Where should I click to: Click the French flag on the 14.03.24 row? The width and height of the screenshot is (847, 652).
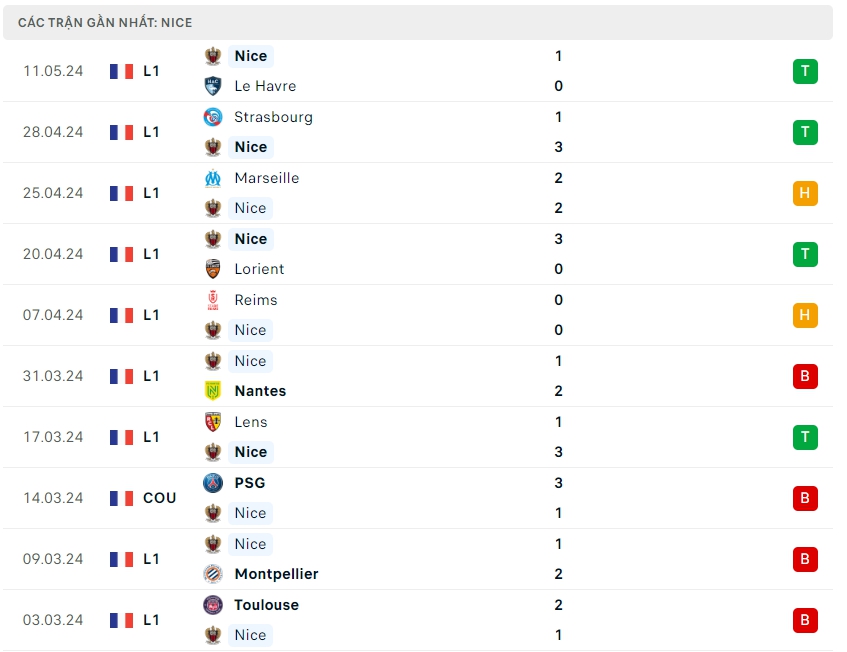pyautogui.click(x=122, y=498)
